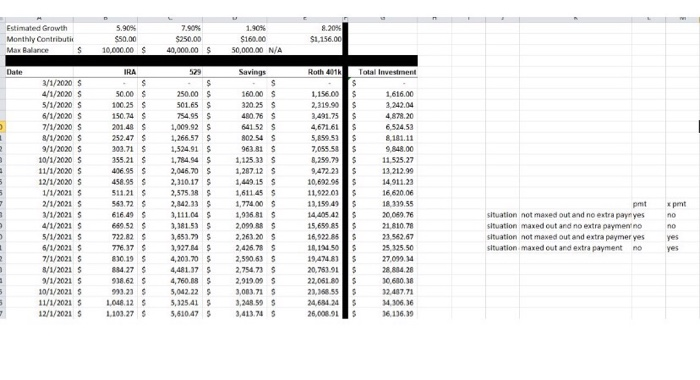Select the 10,000.00 max balance cell
The width and height of the screenshot is (700, 380).
point(105,50)
